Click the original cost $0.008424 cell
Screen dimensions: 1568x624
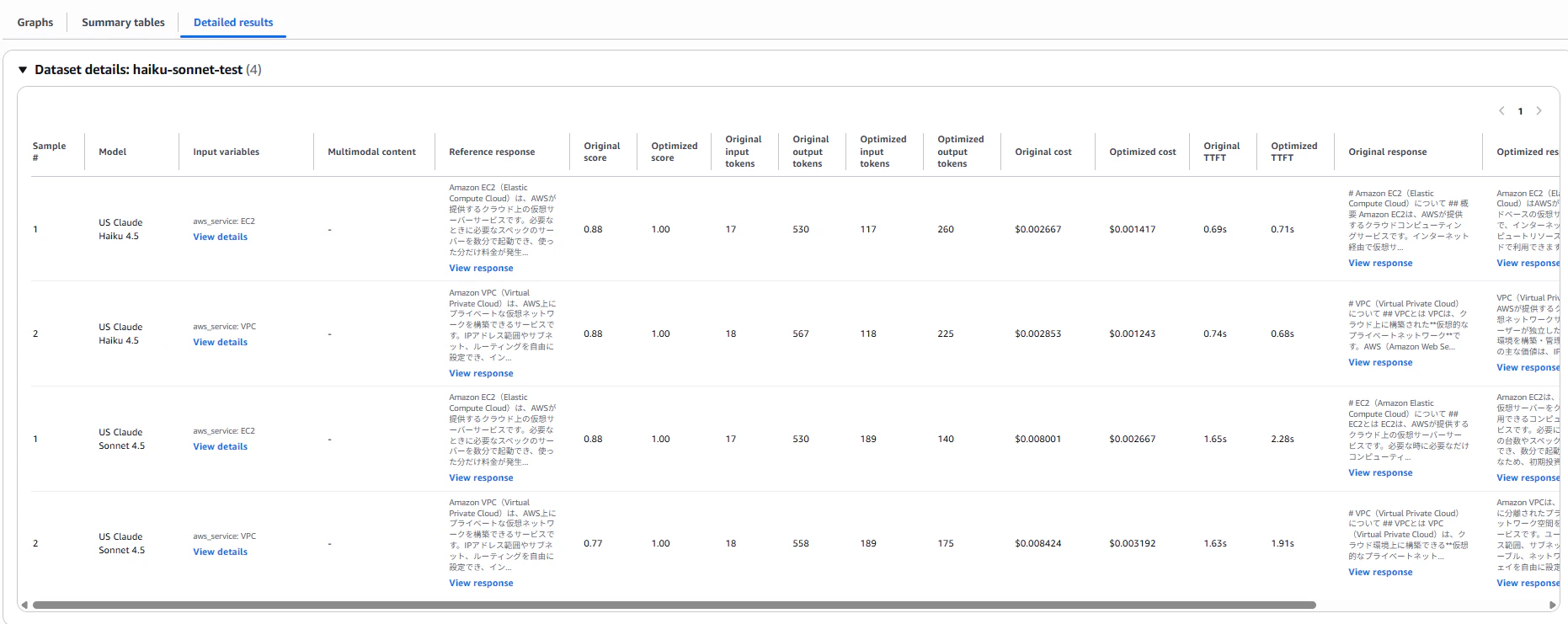click(x=1037, y=543)
